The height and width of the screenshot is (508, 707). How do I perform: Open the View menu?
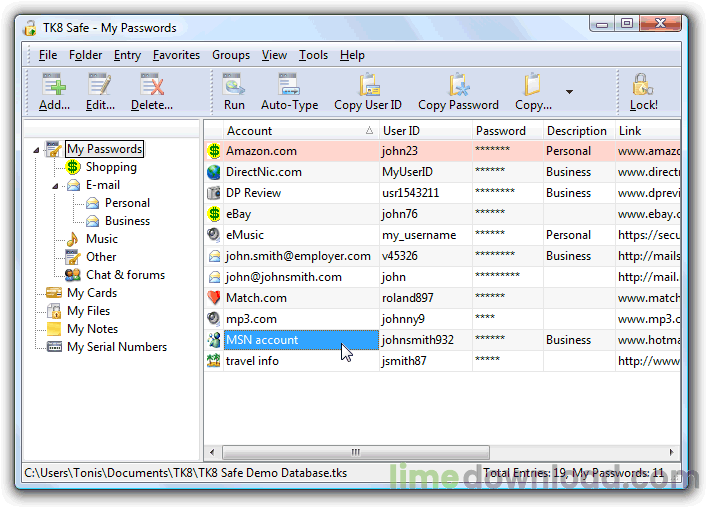(274, 55)
